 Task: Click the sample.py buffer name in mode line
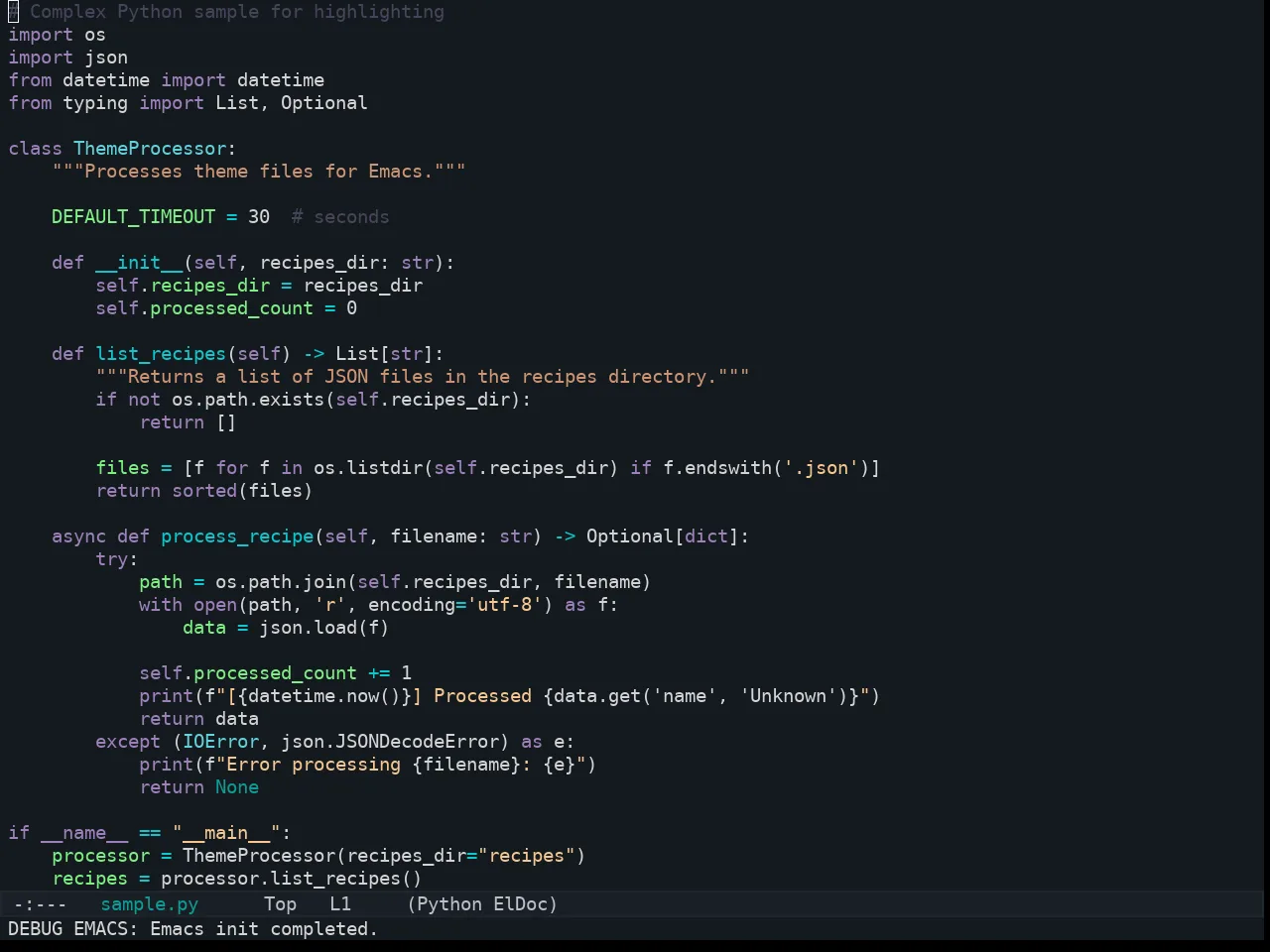coord(150,904)
